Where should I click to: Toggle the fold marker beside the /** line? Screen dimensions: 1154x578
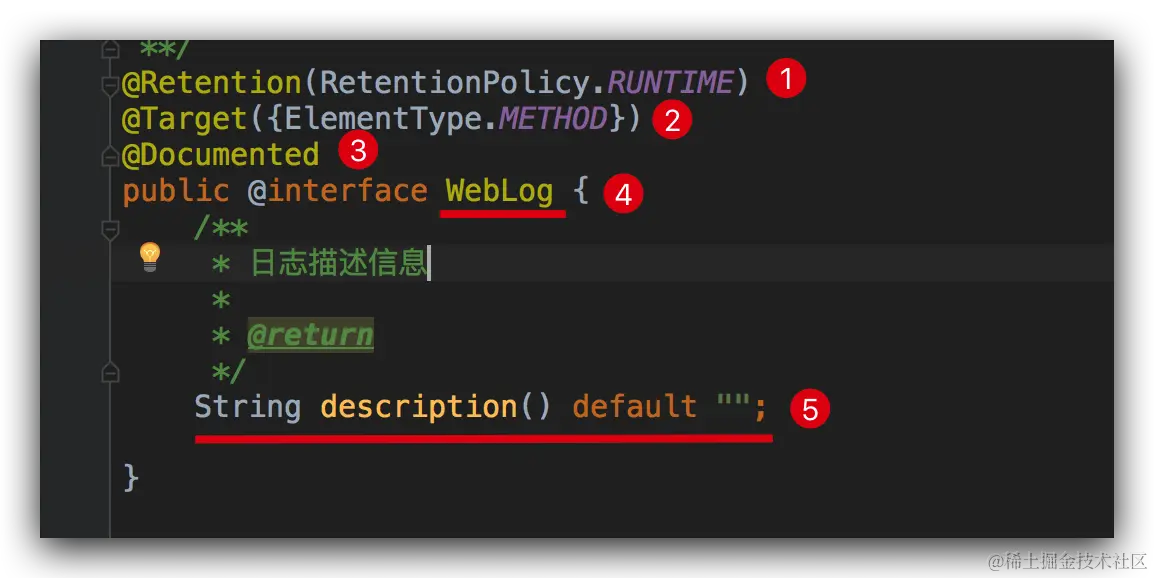tap(110, 230)
